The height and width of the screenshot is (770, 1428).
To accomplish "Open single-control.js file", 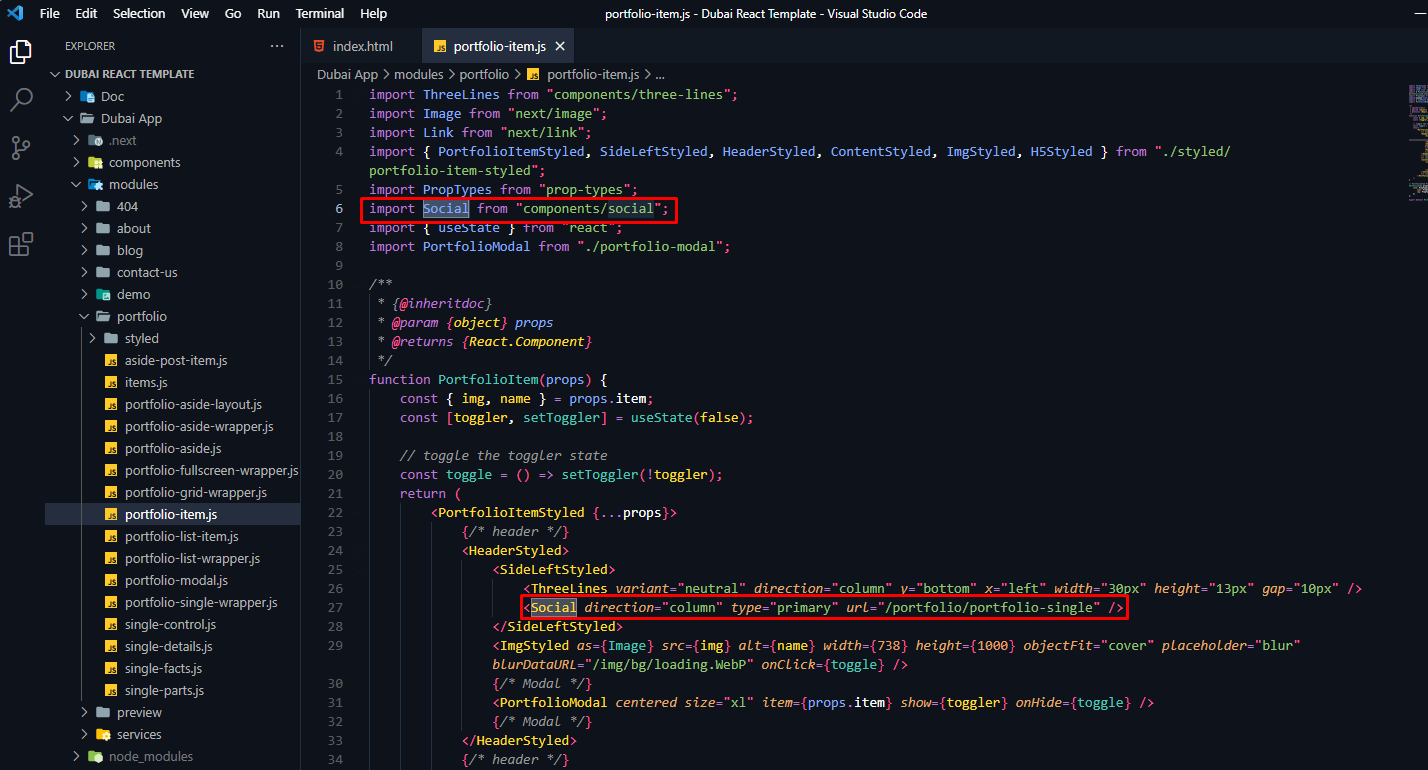I will coord(170,624).
